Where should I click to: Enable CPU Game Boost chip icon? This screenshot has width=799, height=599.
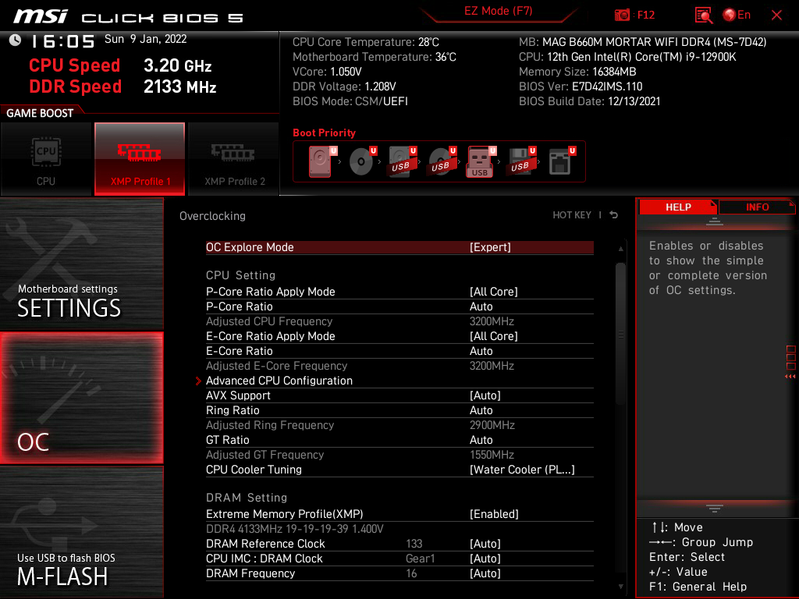tap(46, 159)
